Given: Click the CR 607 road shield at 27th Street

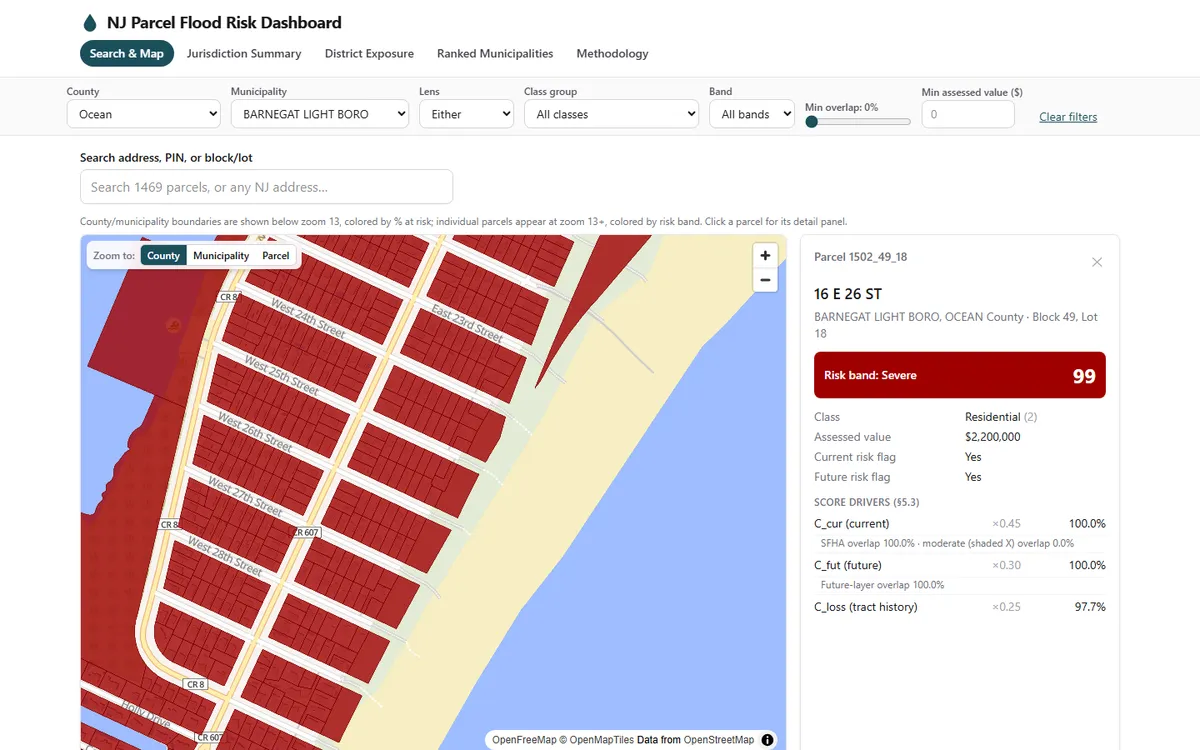Looking at the screenshot, I should click(x=307, y=532).
